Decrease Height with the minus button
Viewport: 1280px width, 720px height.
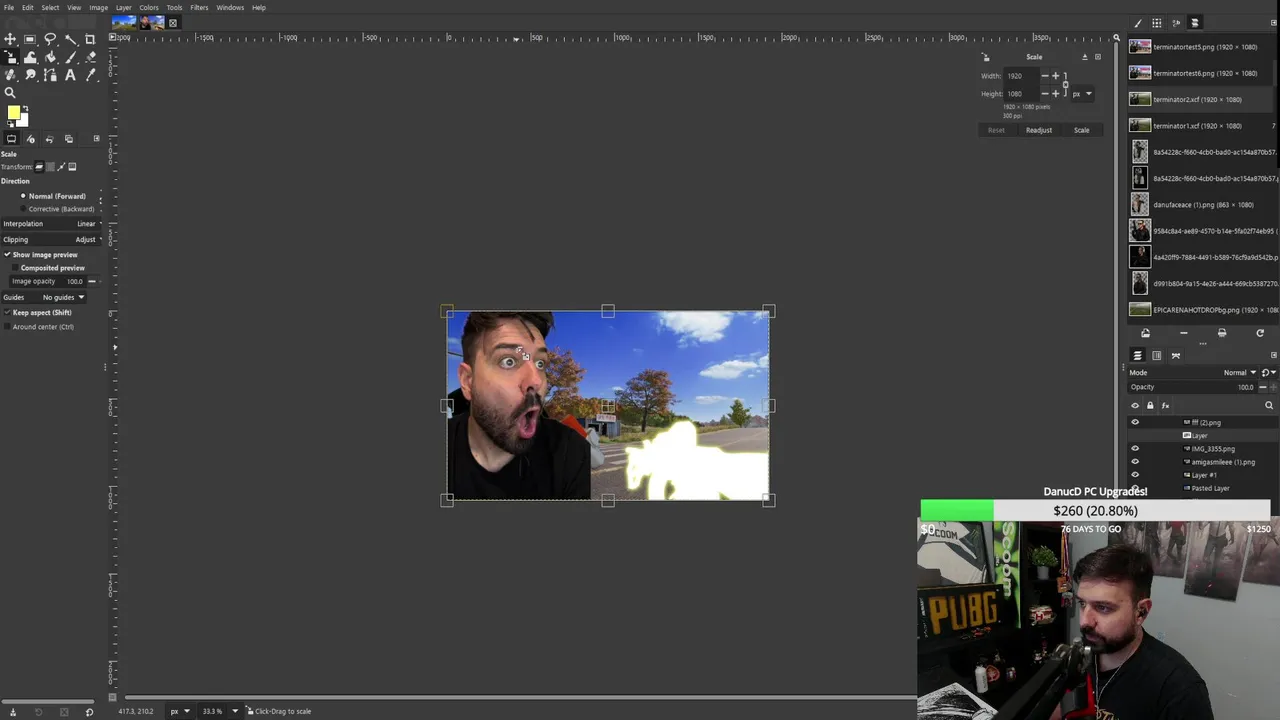pos(1045,94)
